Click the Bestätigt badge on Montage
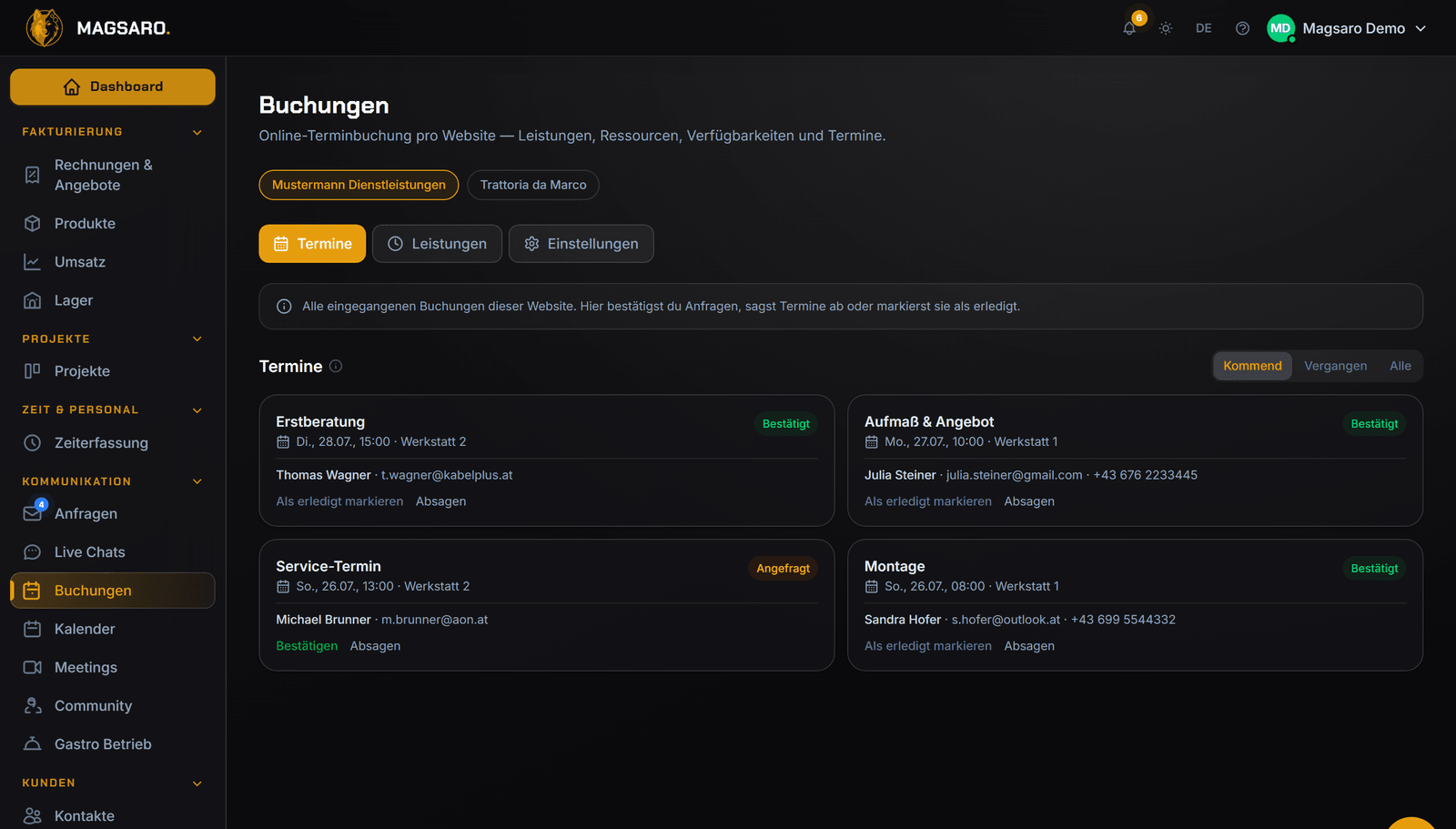1456x829 pixels. 1374,569
